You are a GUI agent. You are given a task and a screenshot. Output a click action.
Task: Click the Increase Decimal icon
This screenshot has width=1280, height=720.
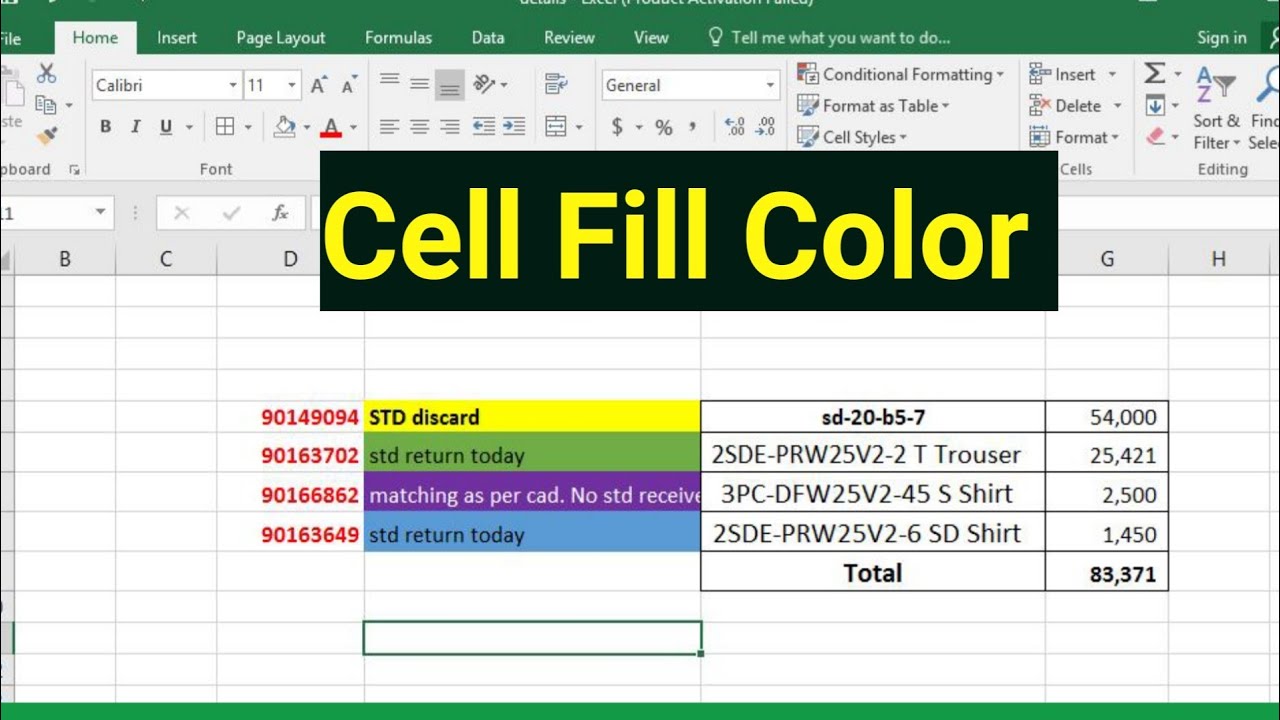(735, 127)
